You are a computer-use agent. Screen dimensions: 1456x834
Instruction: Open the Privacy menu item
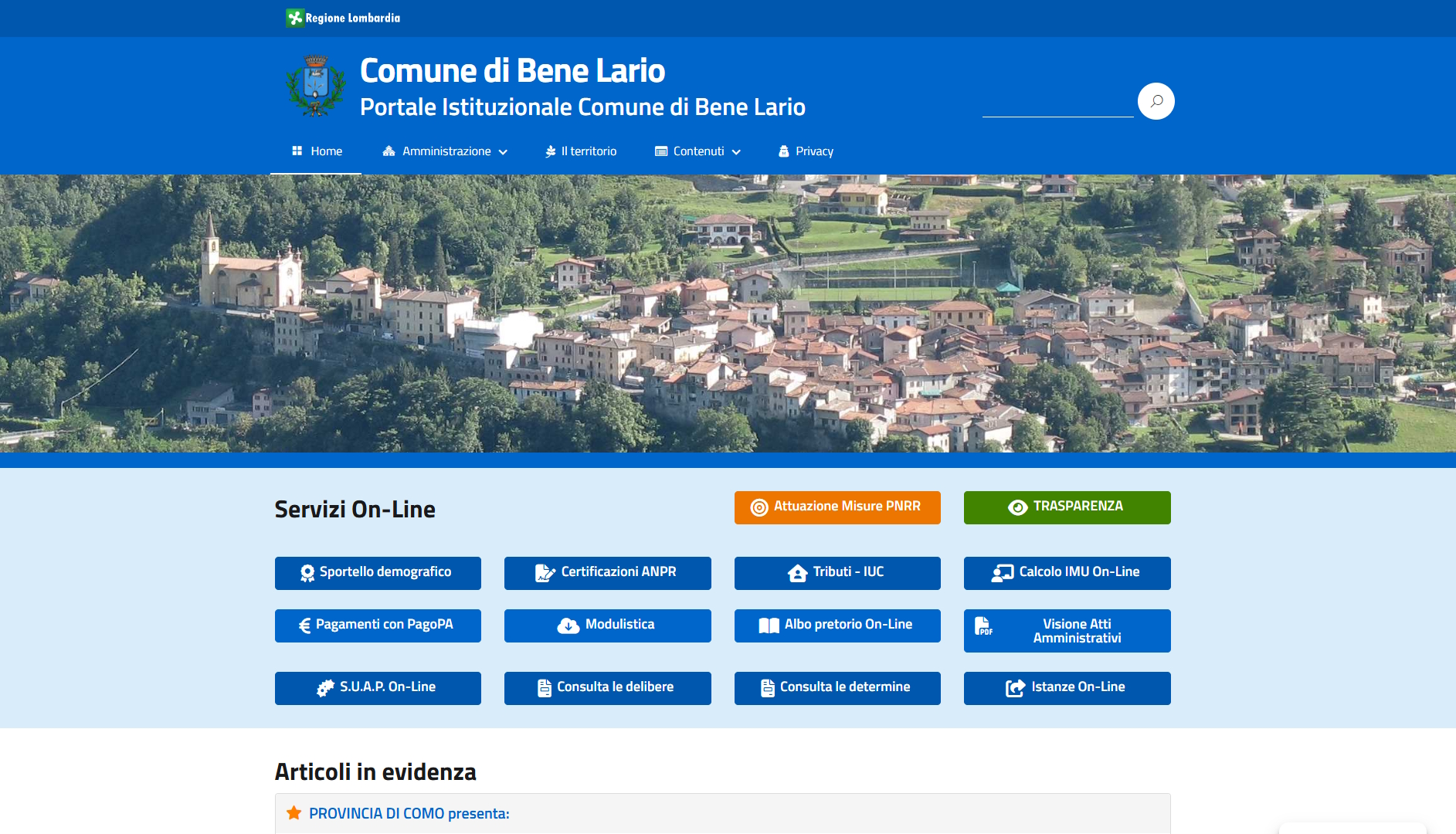pos(806,151)
